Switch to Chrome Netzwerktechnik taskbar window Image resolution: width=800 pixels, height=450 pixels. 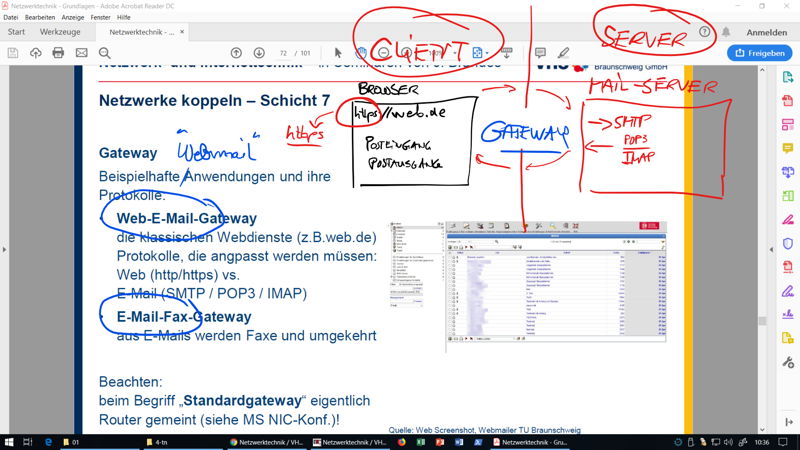pos(266,442)
